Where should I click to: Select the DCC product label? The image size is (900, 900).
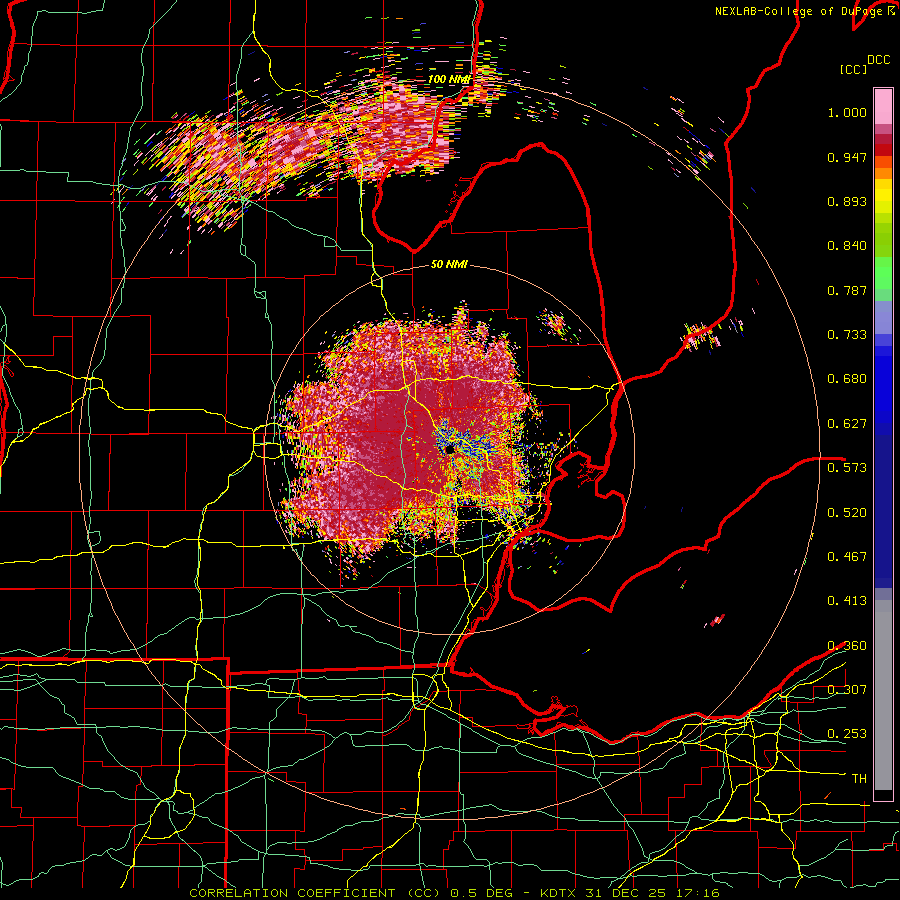[878, 60]
